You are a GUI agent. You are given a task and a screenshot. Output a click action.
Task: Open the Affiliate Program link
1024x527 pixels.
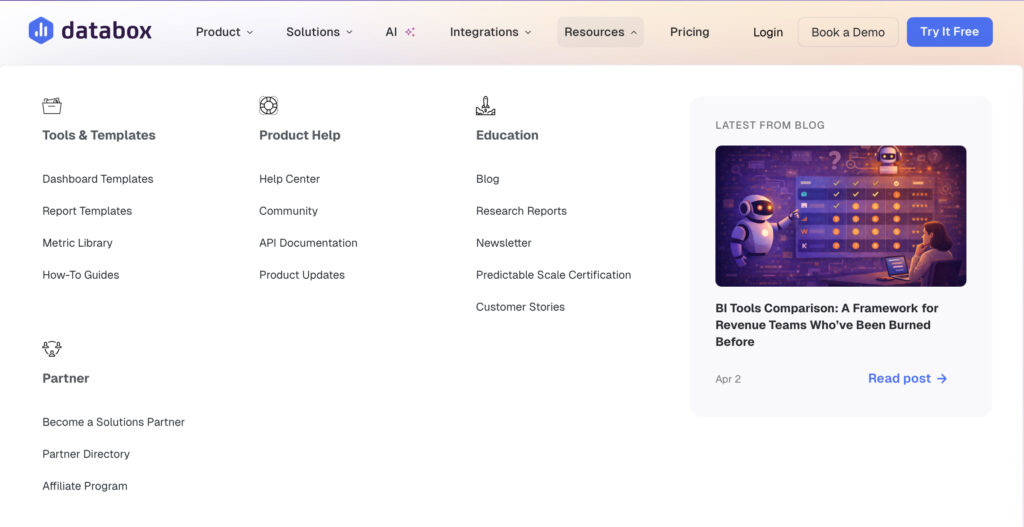pyautogui.click(x=85, y=486)
